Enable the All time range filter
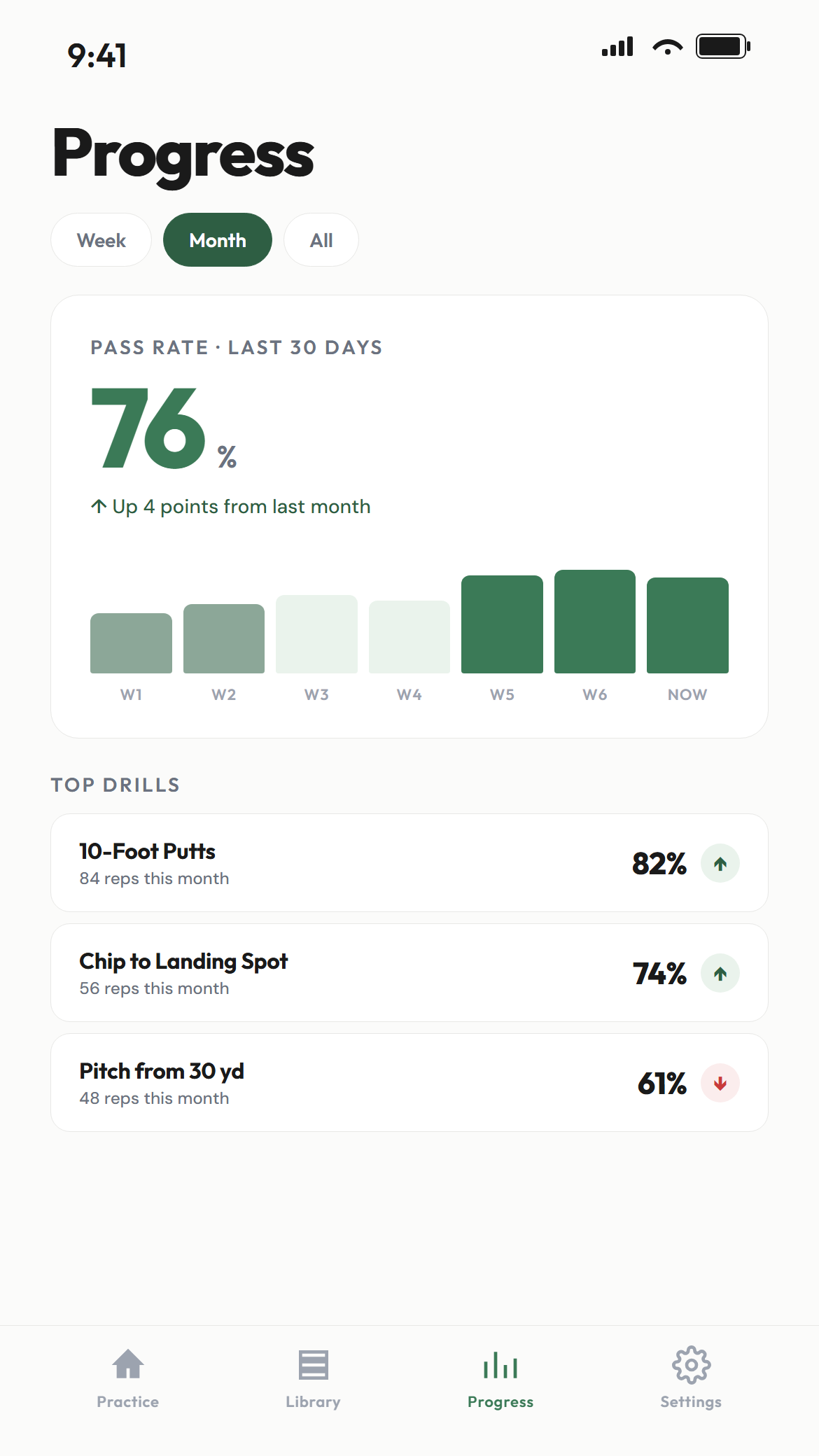 tap(321, 240)
